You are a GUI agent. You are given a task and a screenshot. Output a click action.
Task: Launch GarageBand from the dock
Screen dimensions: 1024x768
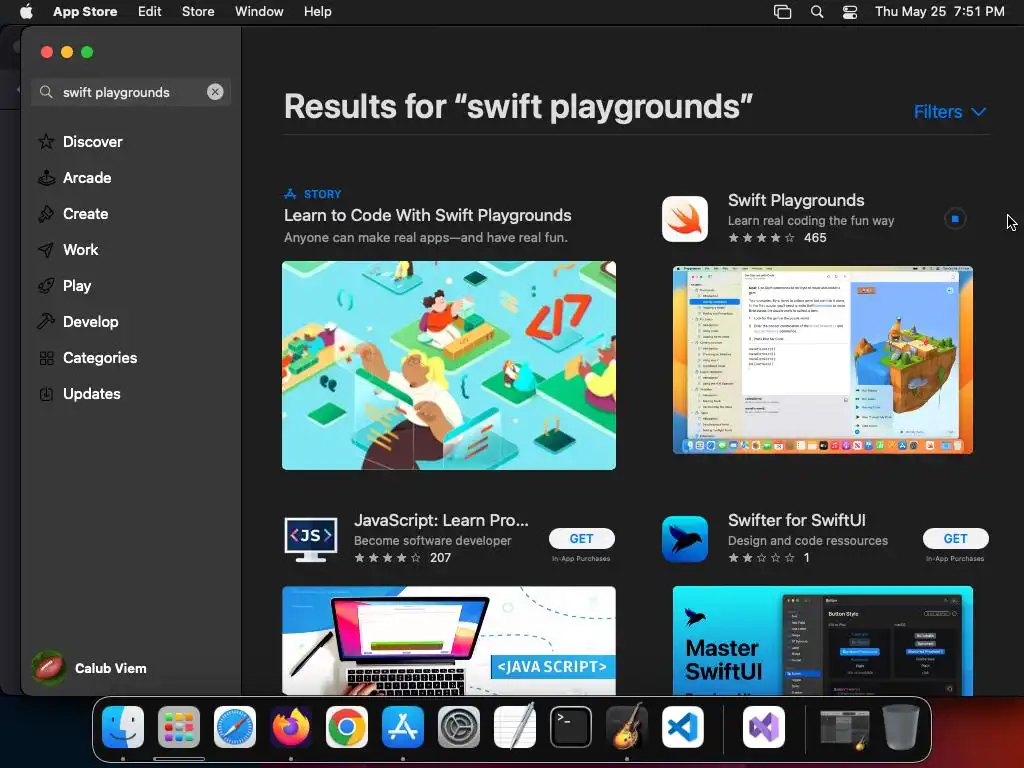[x=627, y=727]
